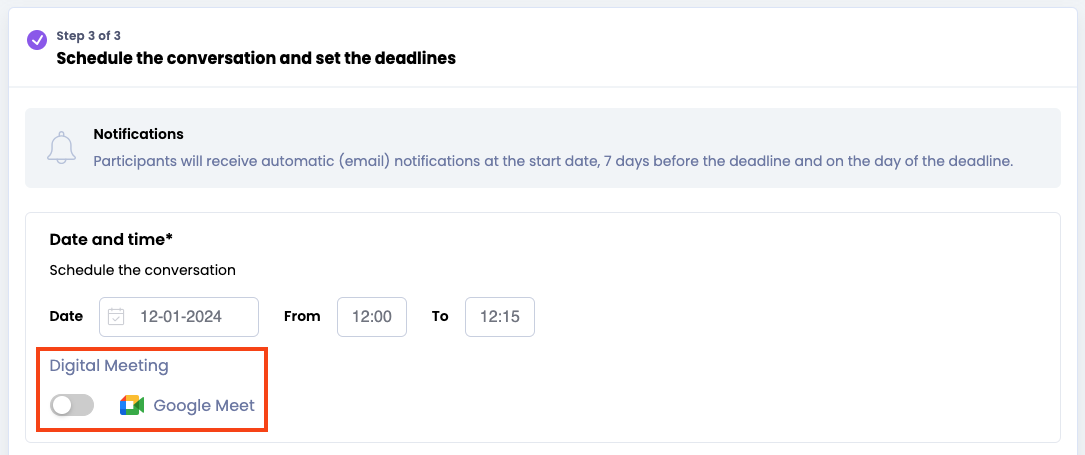
Task: Click the automatic email notifications description text
Action: [x=552, y=160]
